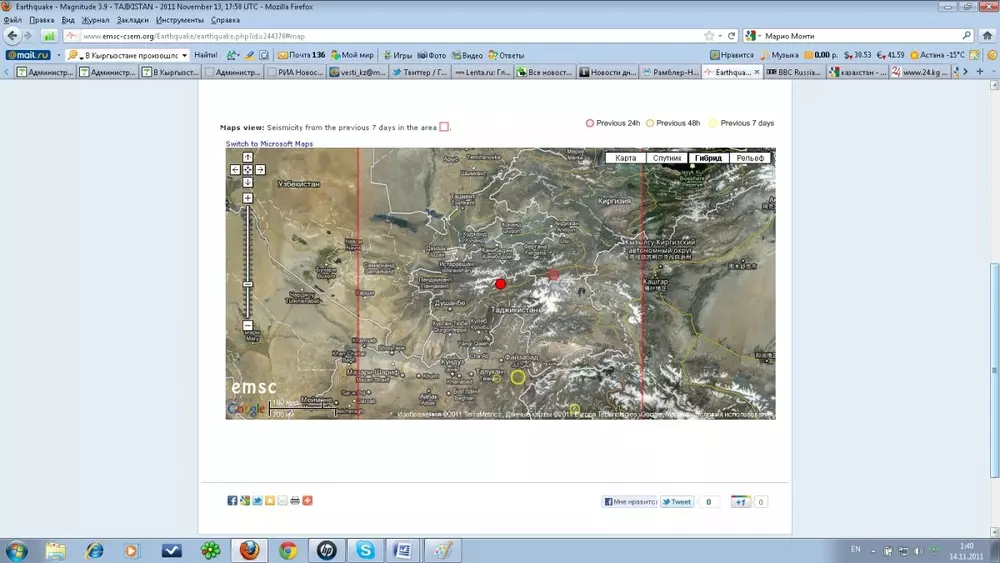Click the large yellow earthquake circle marker
The height and width of the screenshot is (563, 1000).
[518, 377]
